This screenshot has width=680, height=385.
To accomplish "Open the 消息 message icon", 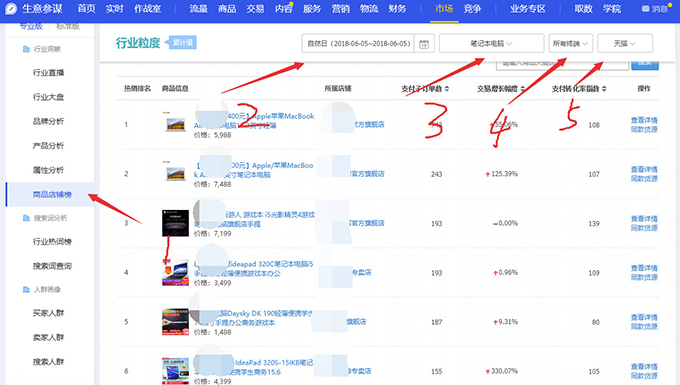I will click(x=645, y=9).
